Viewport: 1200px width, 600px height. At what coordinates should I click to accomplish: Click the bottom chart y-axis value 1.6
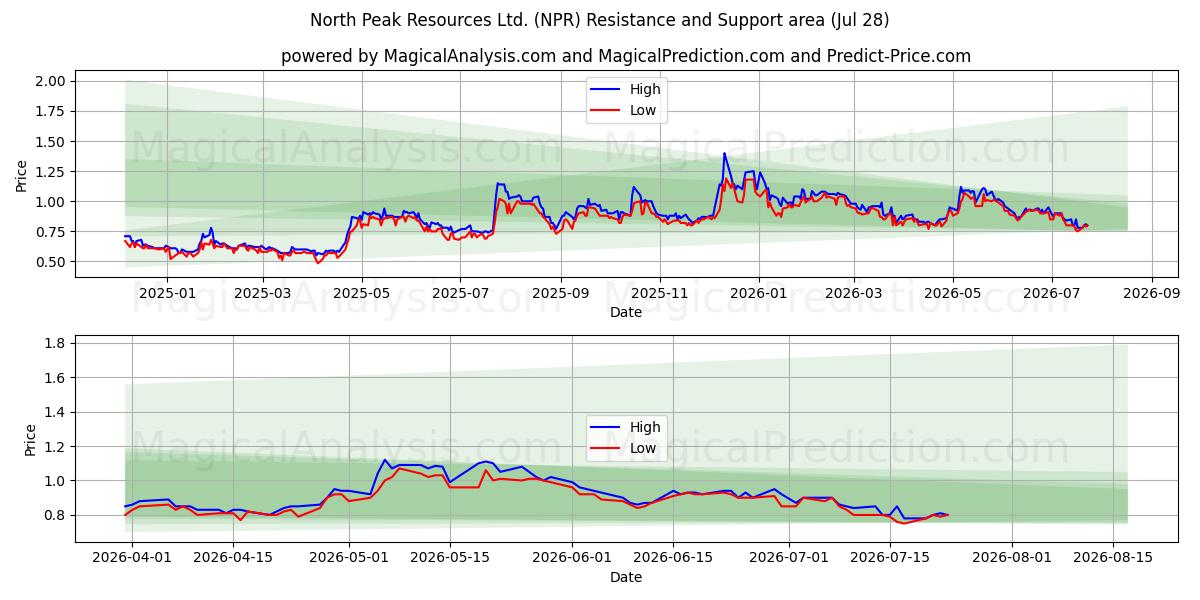click(x=55, y=378)
